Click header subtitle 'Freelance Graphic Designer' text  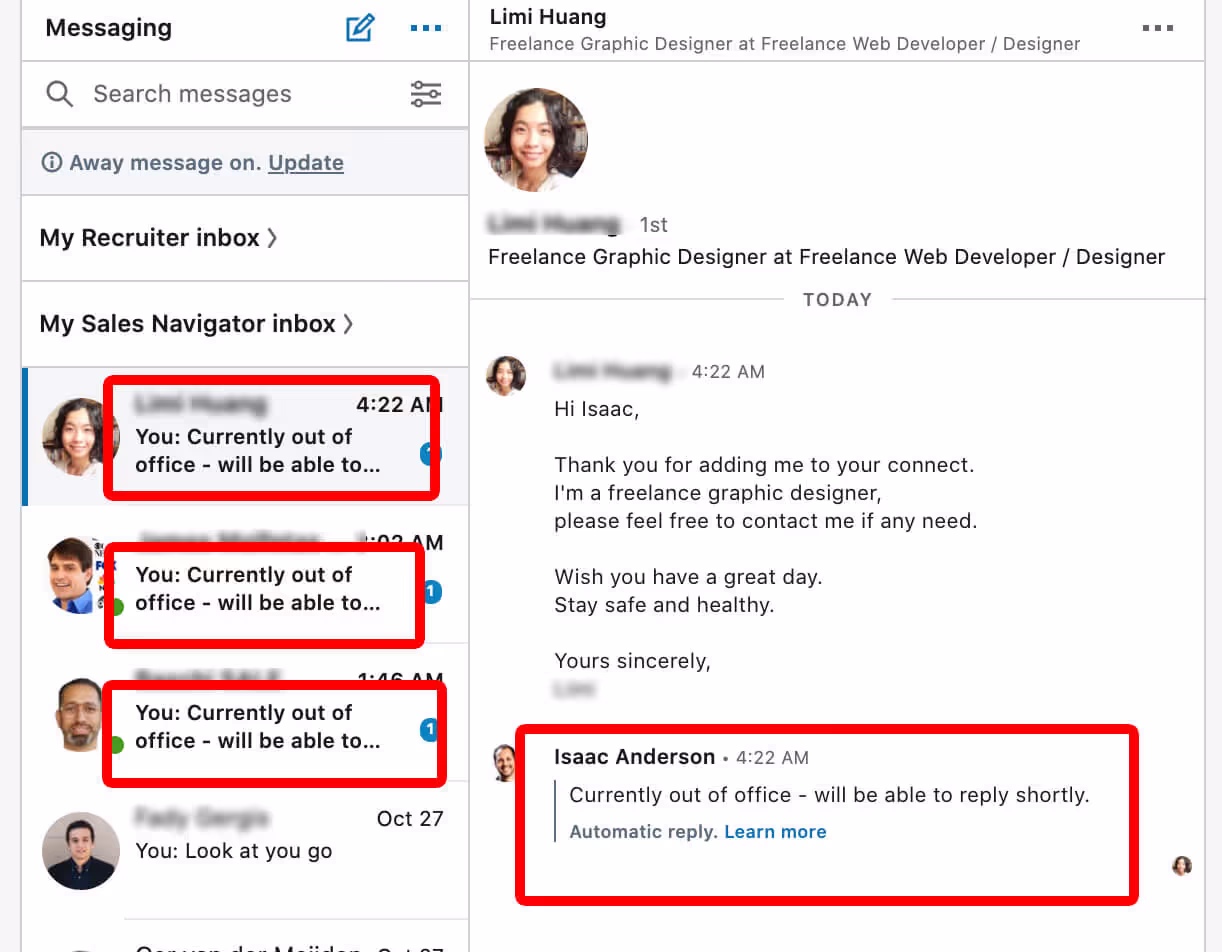click(x=785, y=44)
